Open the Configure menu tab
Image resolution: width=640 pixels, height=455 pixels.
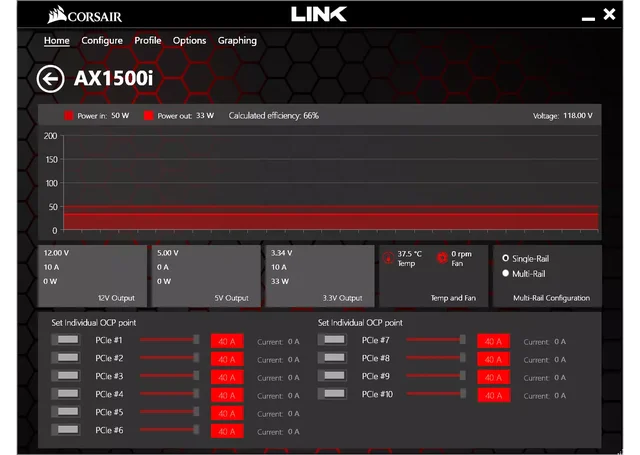point(102,41)
